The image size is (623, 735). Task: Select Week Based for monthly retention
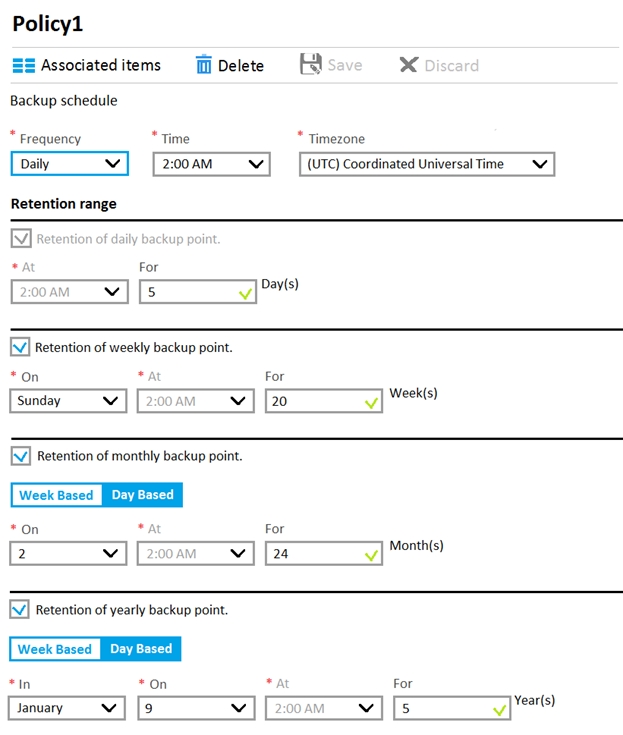click(x=56, y=495)
